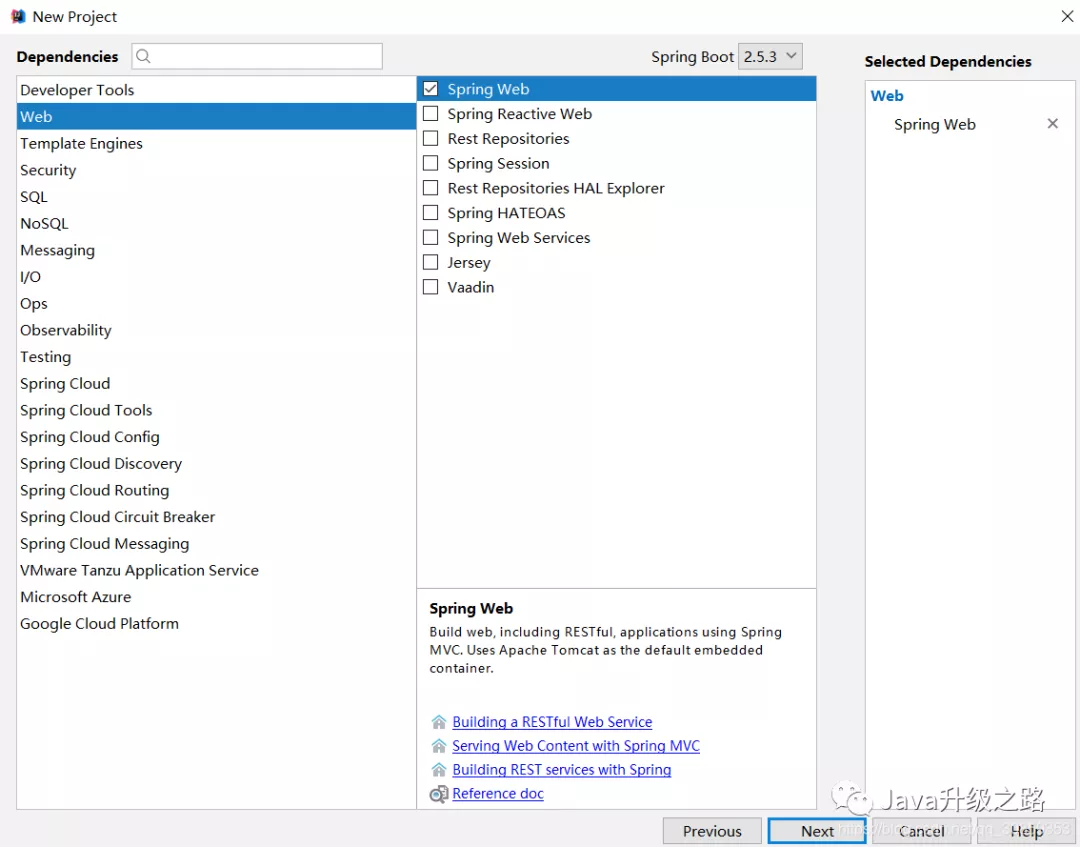Enable Rest Repositories HAL Explorer
This screenshot has height=847, width=1080.
pos(430,188)
